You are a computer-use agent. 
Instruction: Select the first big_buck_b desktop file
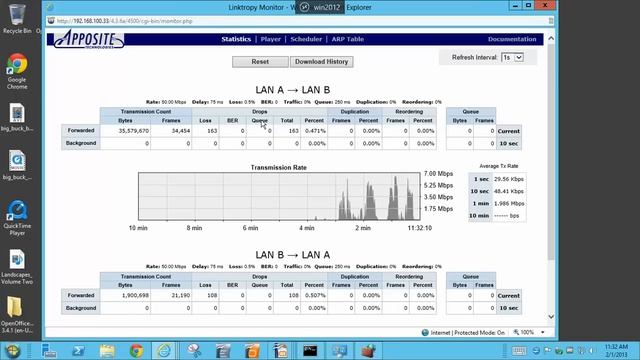[17, 118]
